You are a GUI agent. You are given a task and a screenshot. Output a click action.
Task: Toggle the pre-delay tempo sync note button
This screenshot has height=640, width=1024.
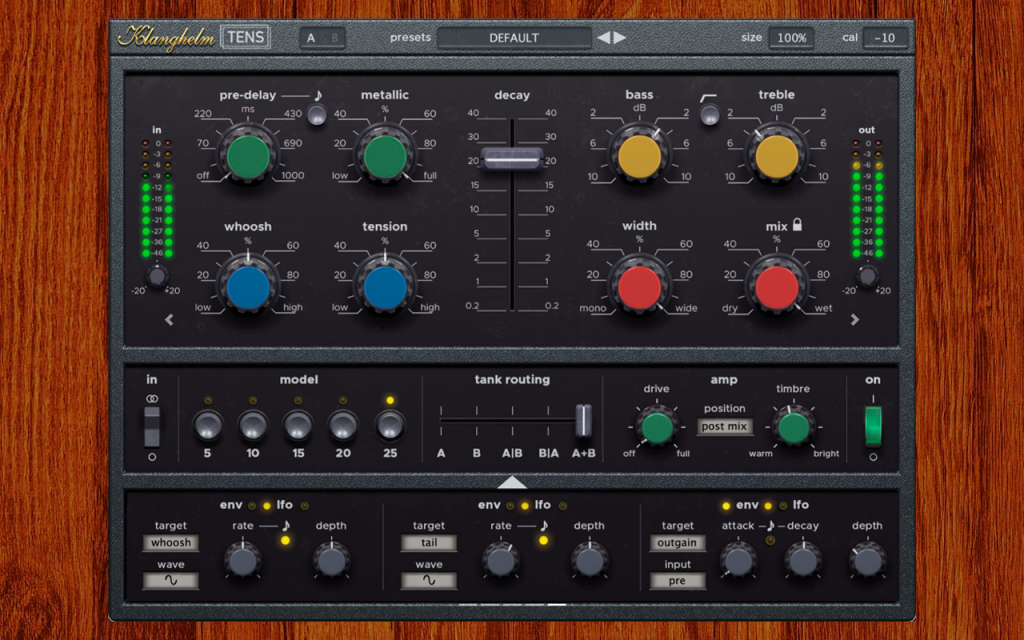[317, 116]
